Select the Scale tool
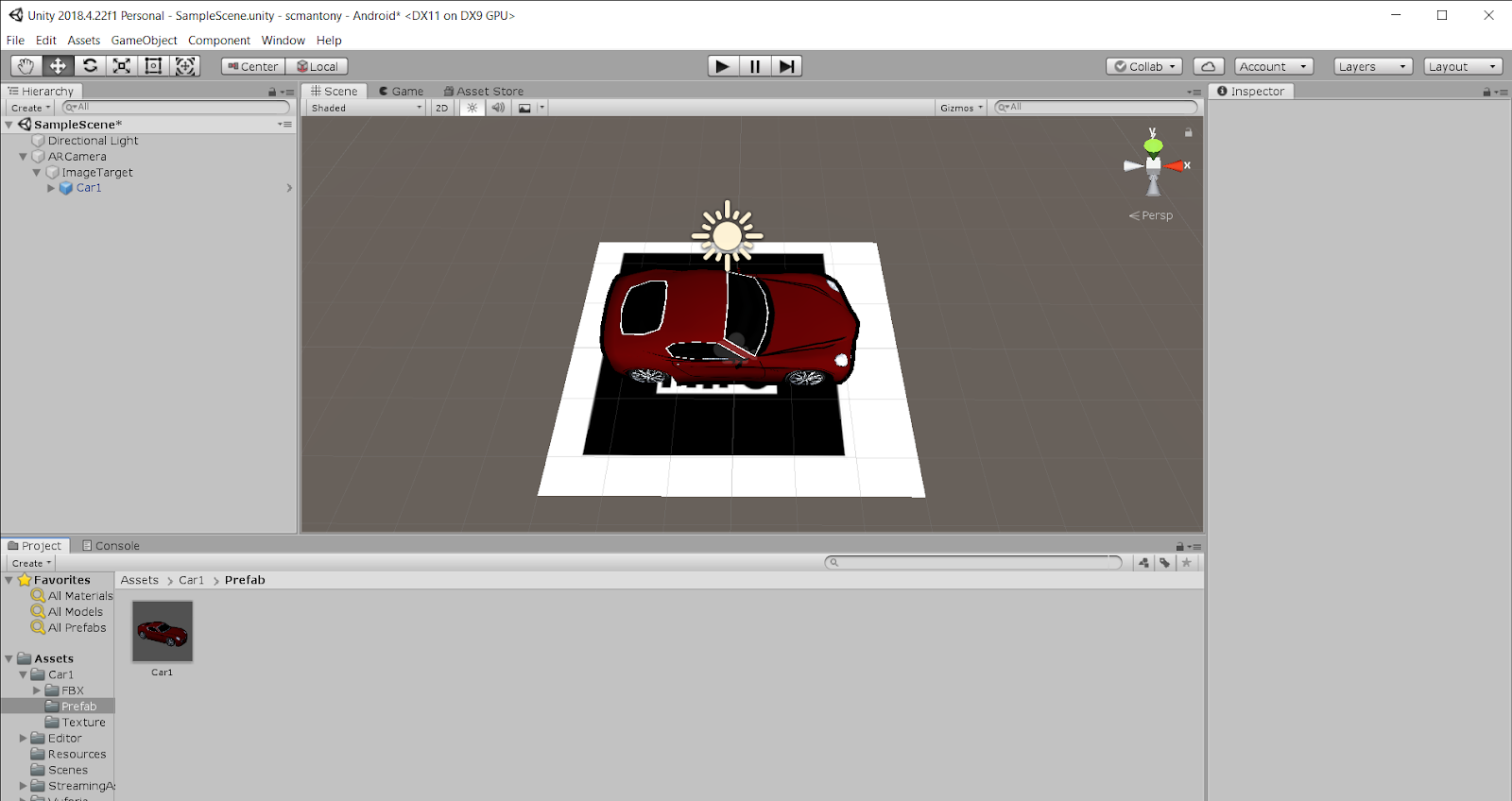Screen dimensions: 1512x801 [x=122, y=66]
